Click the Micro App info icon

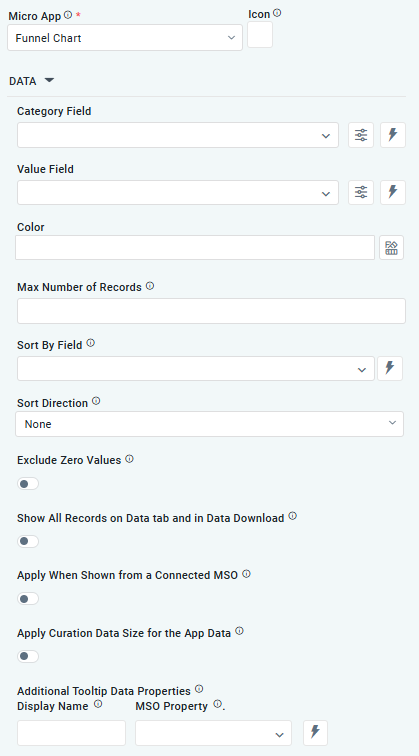68,15
